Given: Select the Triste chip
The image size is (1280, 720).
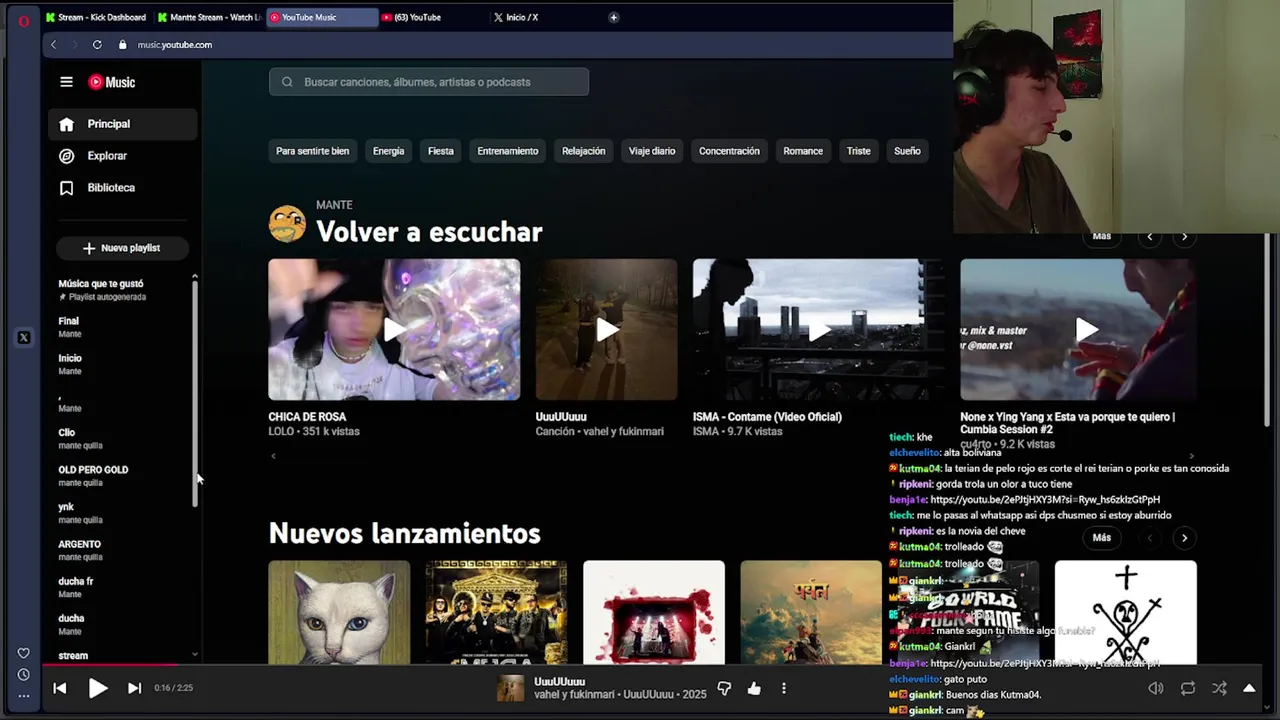Looking at the screenshot, I should 859,151.
